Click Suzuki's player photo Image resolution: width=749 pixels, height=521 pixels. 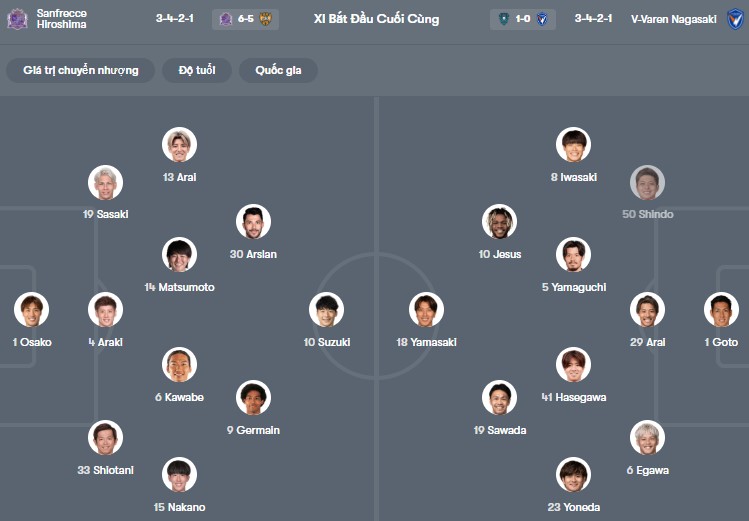tap(326, 310)
